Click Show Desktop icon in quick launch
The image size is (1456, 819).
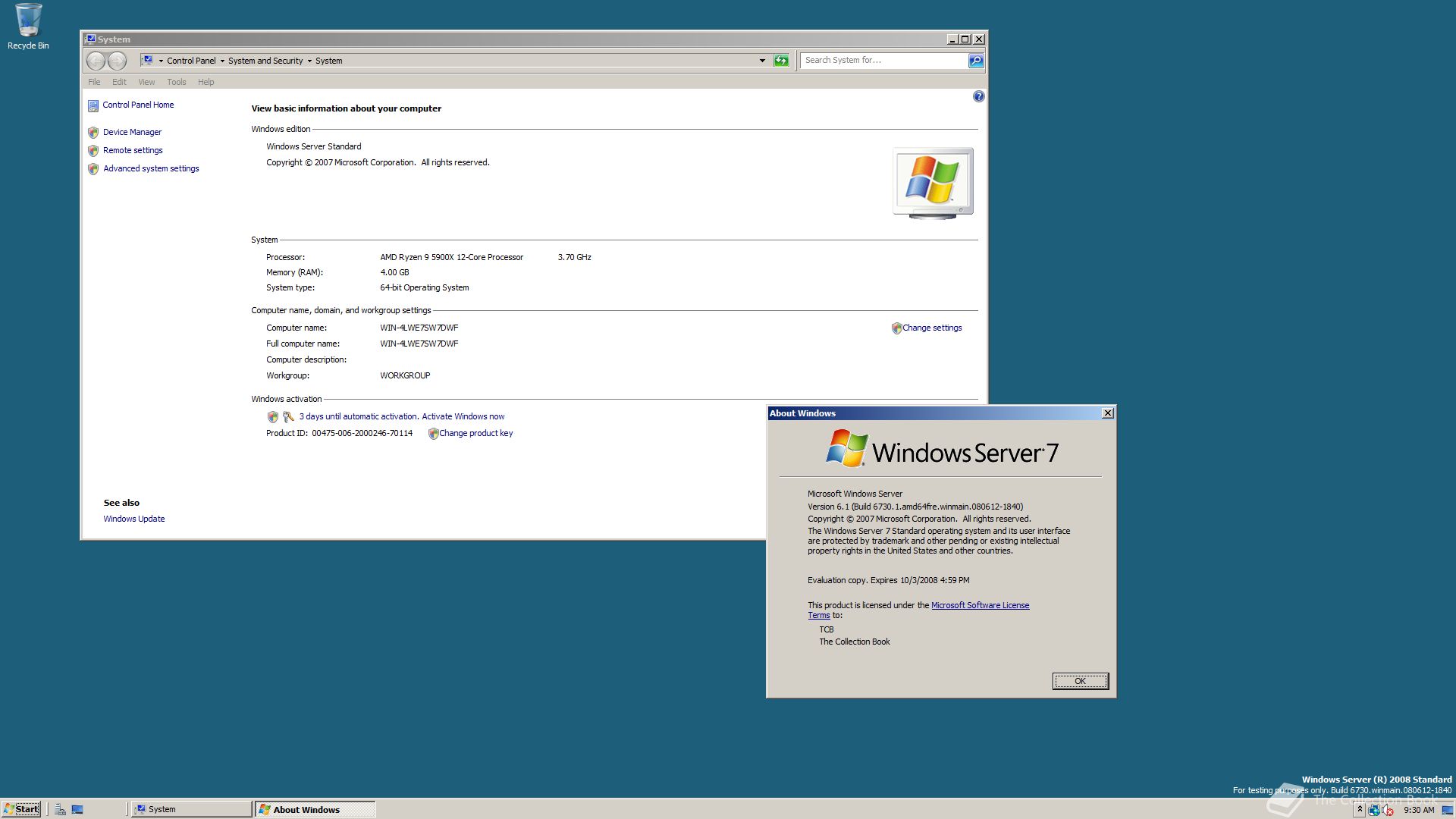coord(77,809)
